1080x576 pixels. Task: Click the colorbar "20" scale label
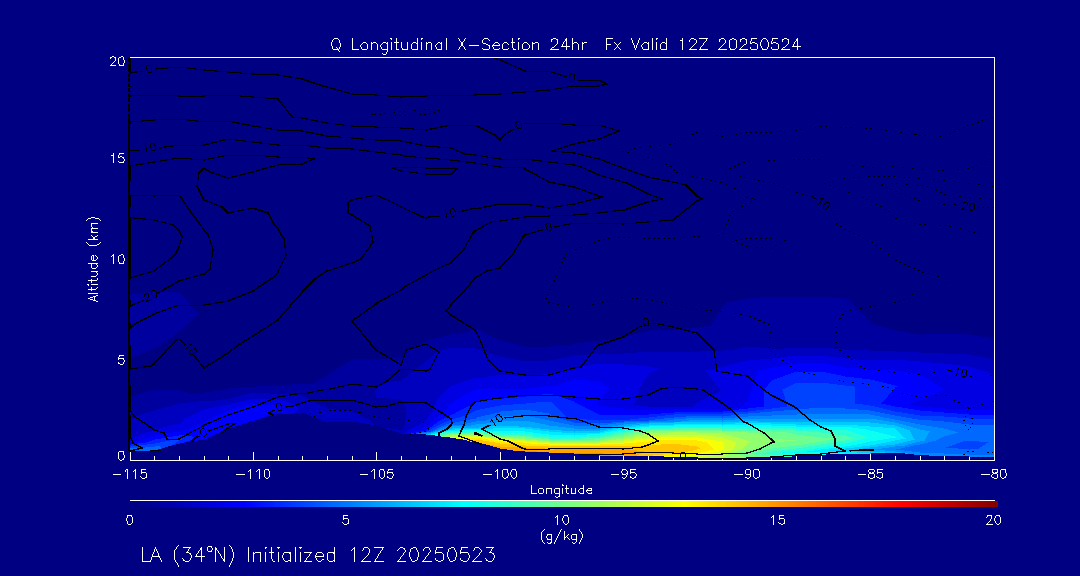(x=993, y=521)
